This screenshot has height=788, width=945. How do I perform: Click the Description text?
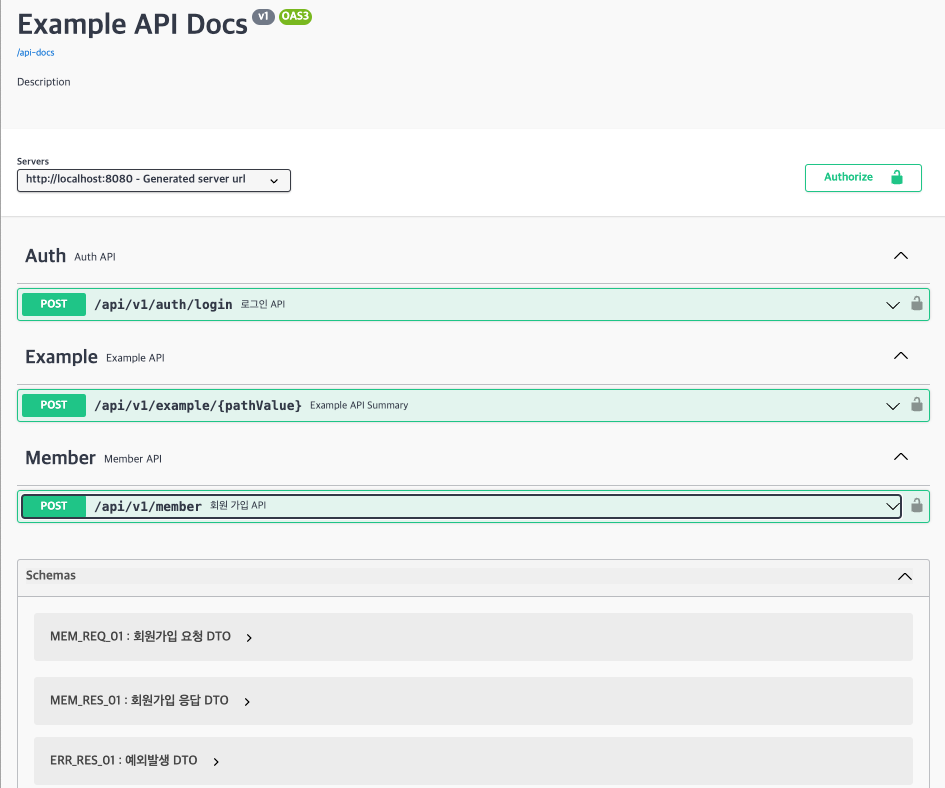pyautogui.click(x=43, y=82)
